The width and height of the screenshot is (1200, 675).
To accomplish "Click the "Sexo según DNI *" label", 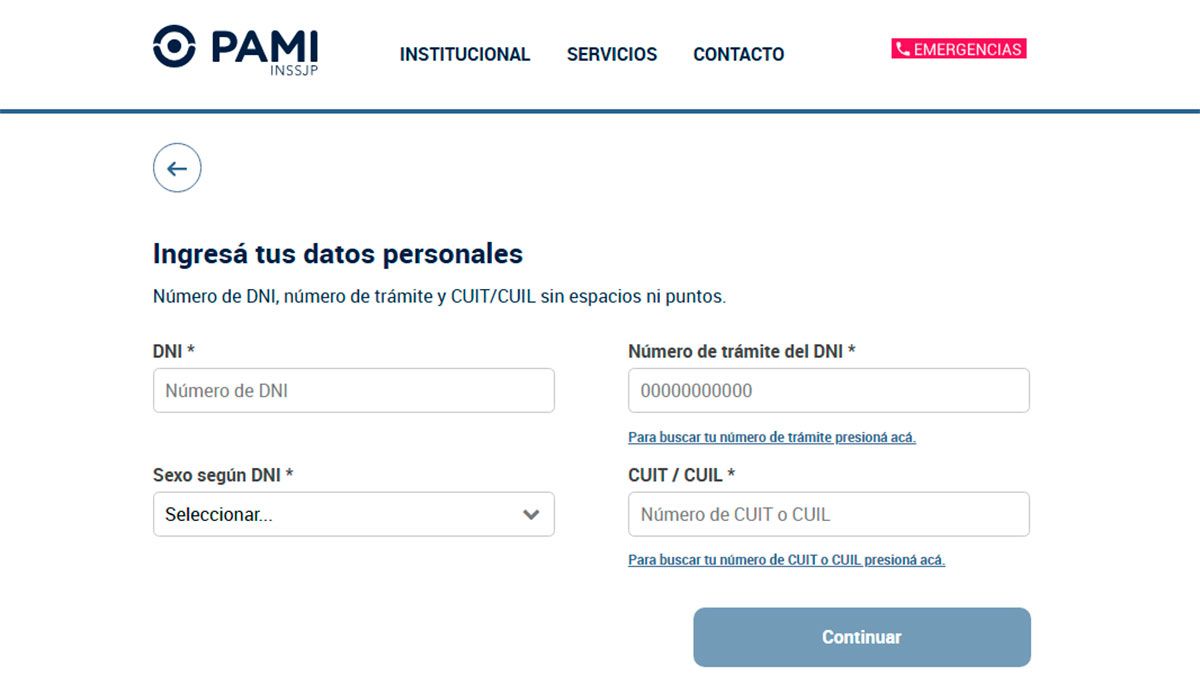I will (222, 475).
